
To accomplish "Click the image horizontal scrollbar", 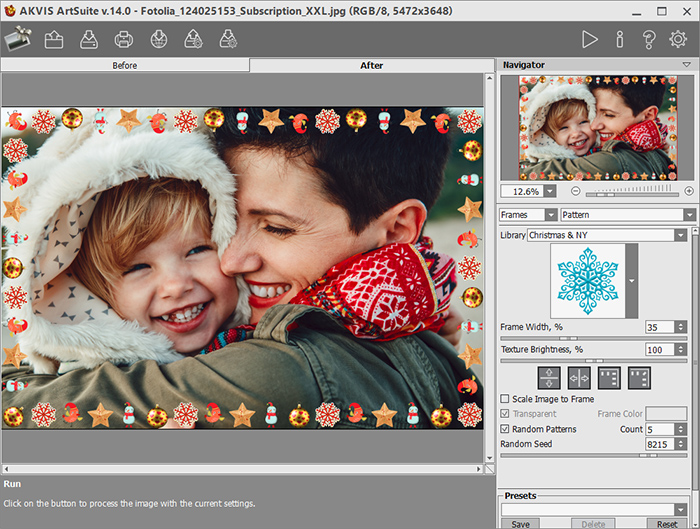I will 243,469.
